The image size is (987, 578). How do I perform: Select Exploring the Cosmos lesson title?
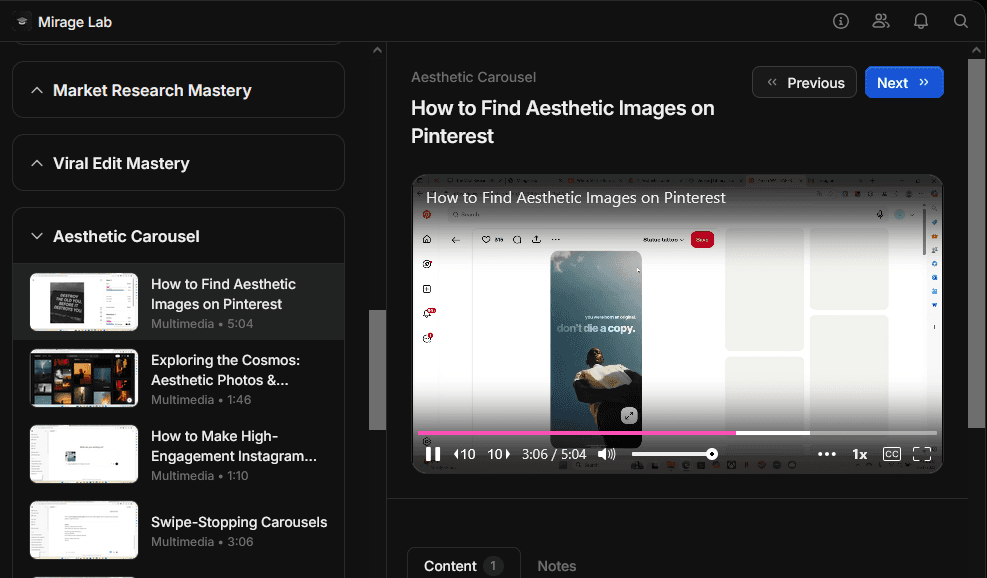pos(225,370)
